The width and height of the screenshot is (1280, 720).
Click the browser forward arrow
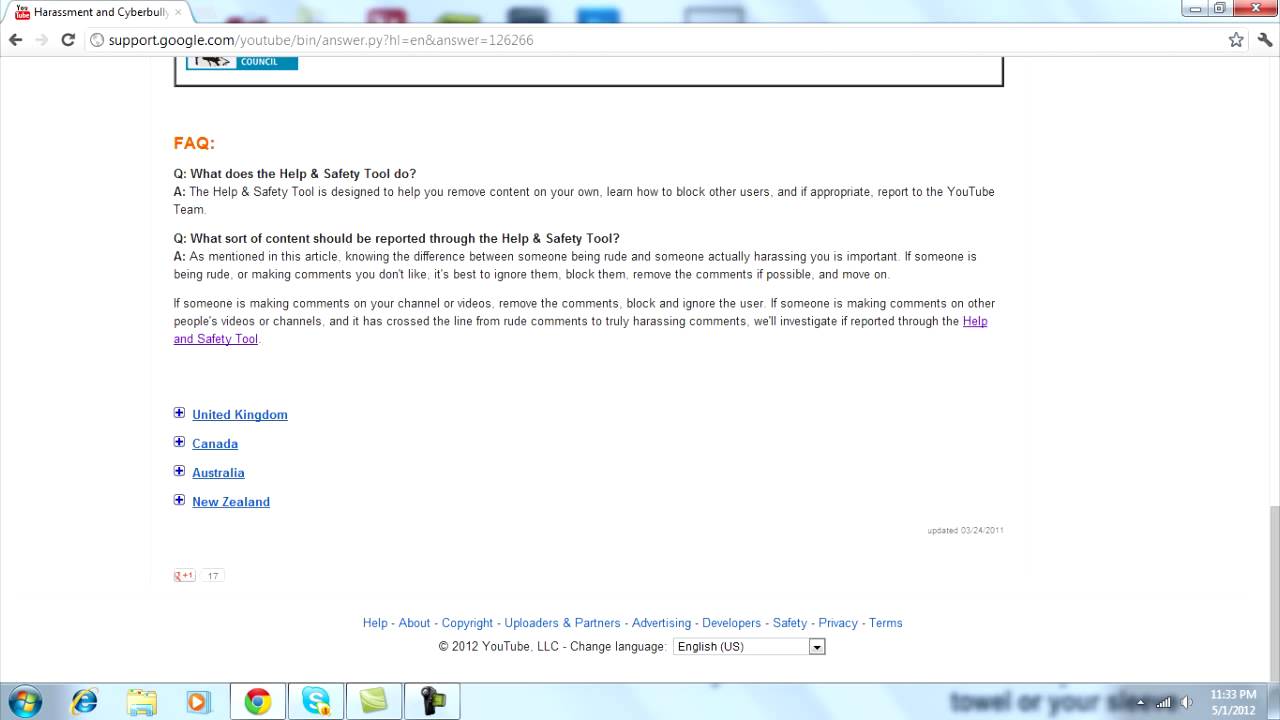pos(41,40)
